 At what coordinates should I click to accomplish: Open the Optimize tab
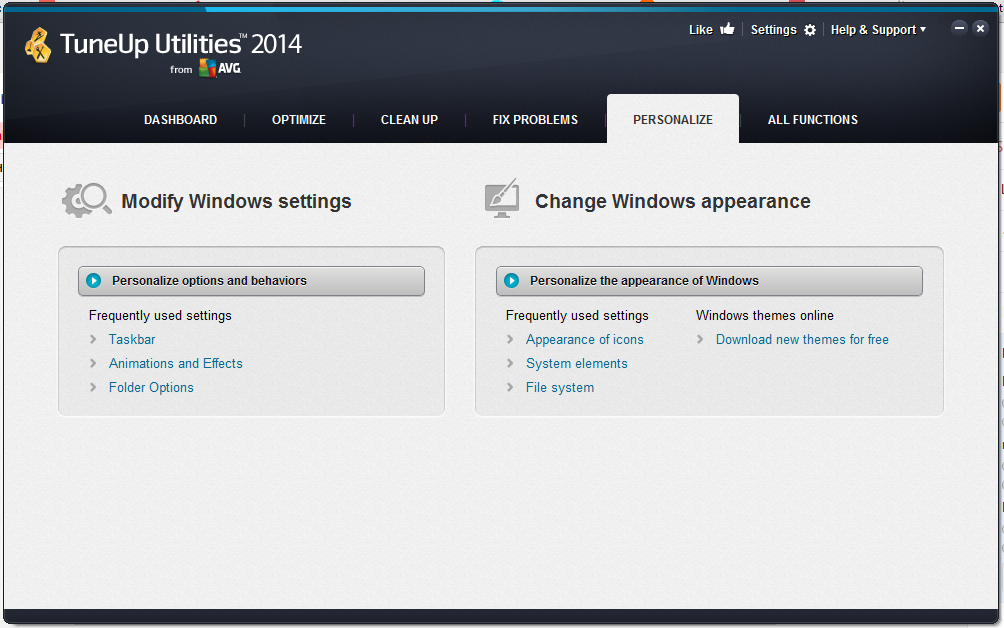click(299, 120)
